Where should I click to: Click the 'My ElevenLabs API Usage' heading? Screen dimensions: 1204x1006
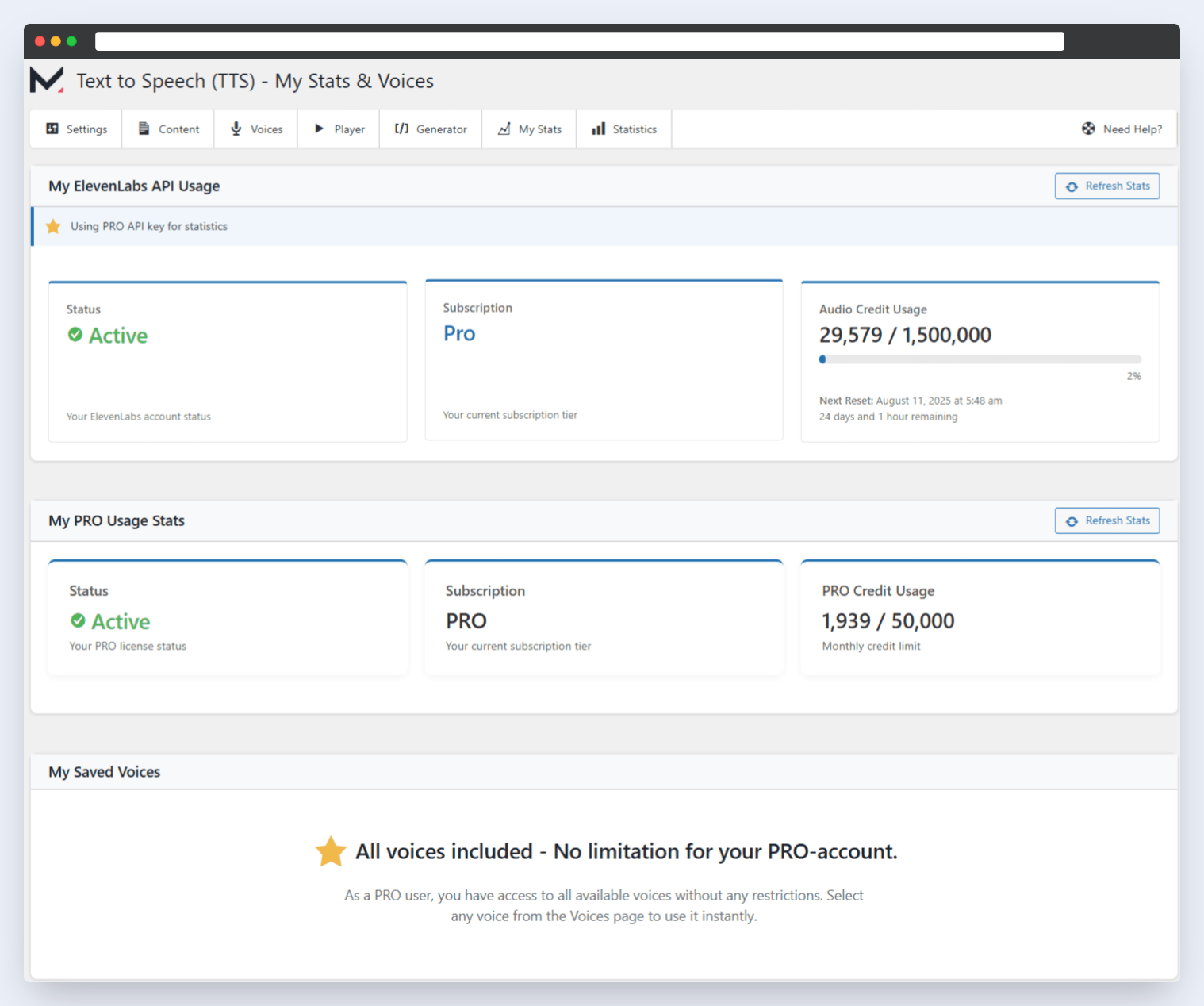click(134, 186)
